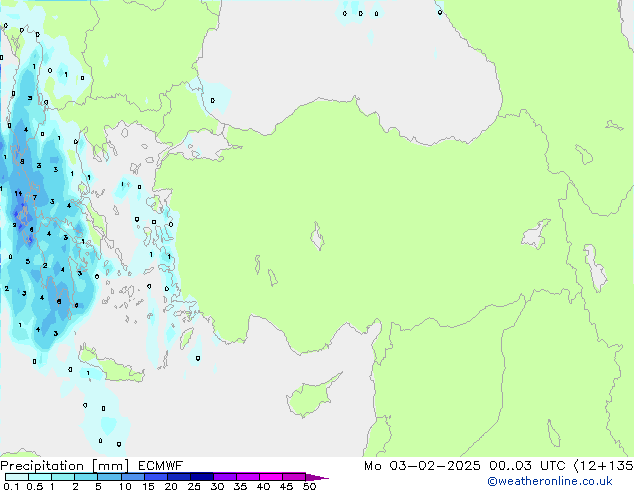The width and height of the screenshot is (634, 490).
Task: Click the 5 mm legend swatch
Action: coord(109,476)
